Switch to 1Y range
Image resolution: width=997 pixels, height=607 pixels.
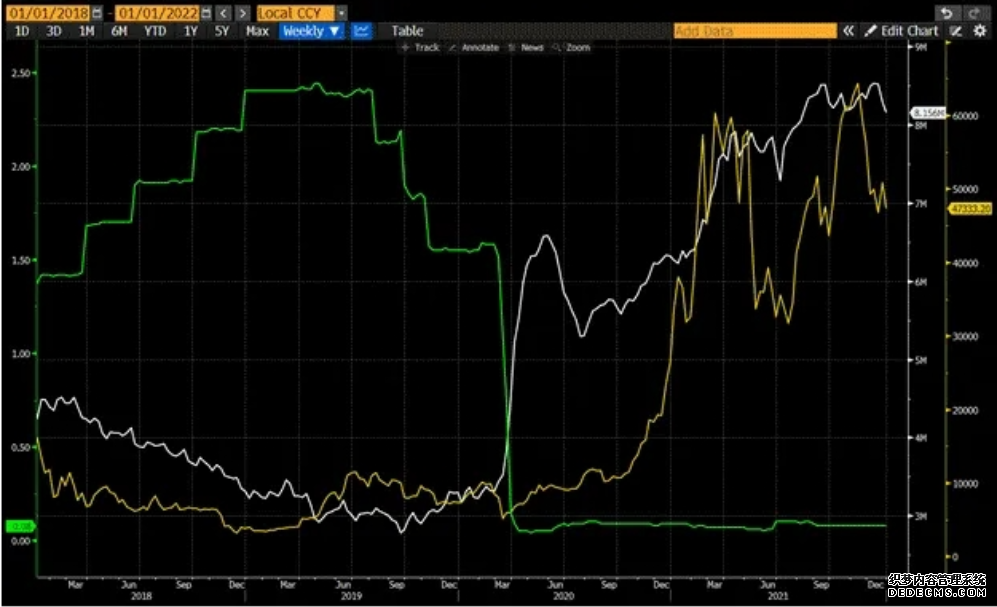[190, 31]
